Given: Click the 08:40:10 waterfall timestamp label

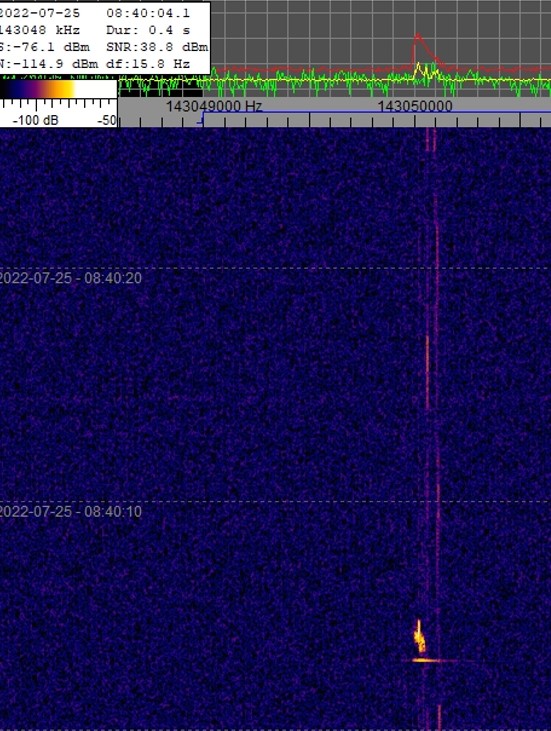Looking at the screenshot, I should click(70, 512).
